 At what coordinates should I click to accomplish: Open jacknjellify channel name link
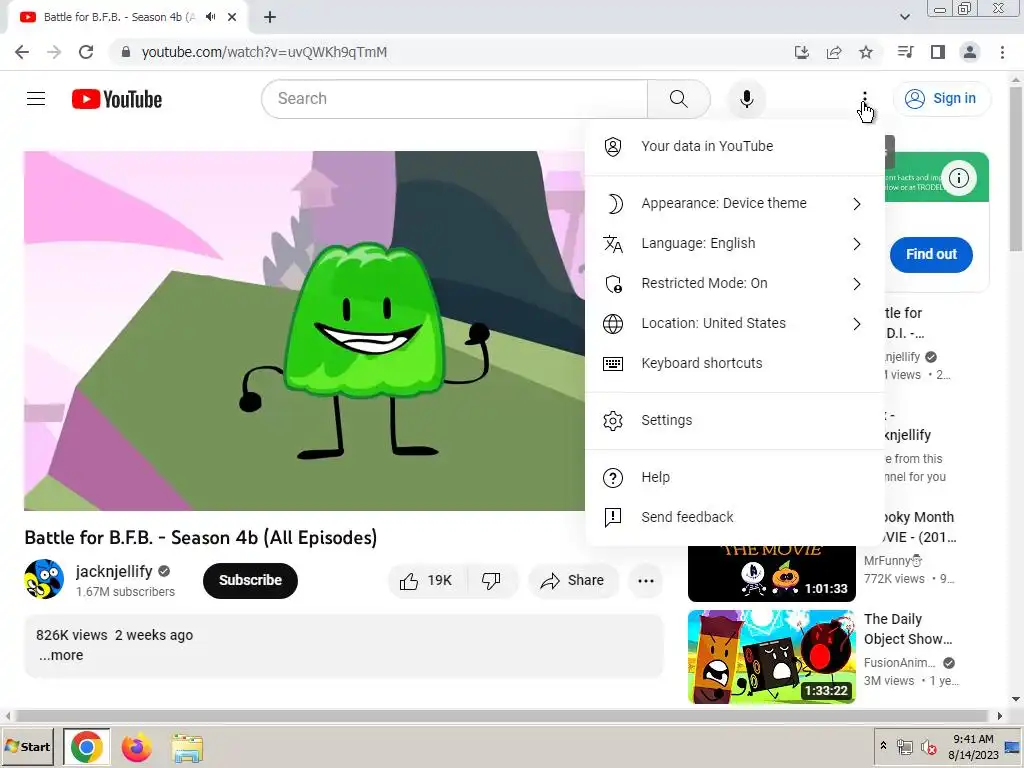(114, 571)
